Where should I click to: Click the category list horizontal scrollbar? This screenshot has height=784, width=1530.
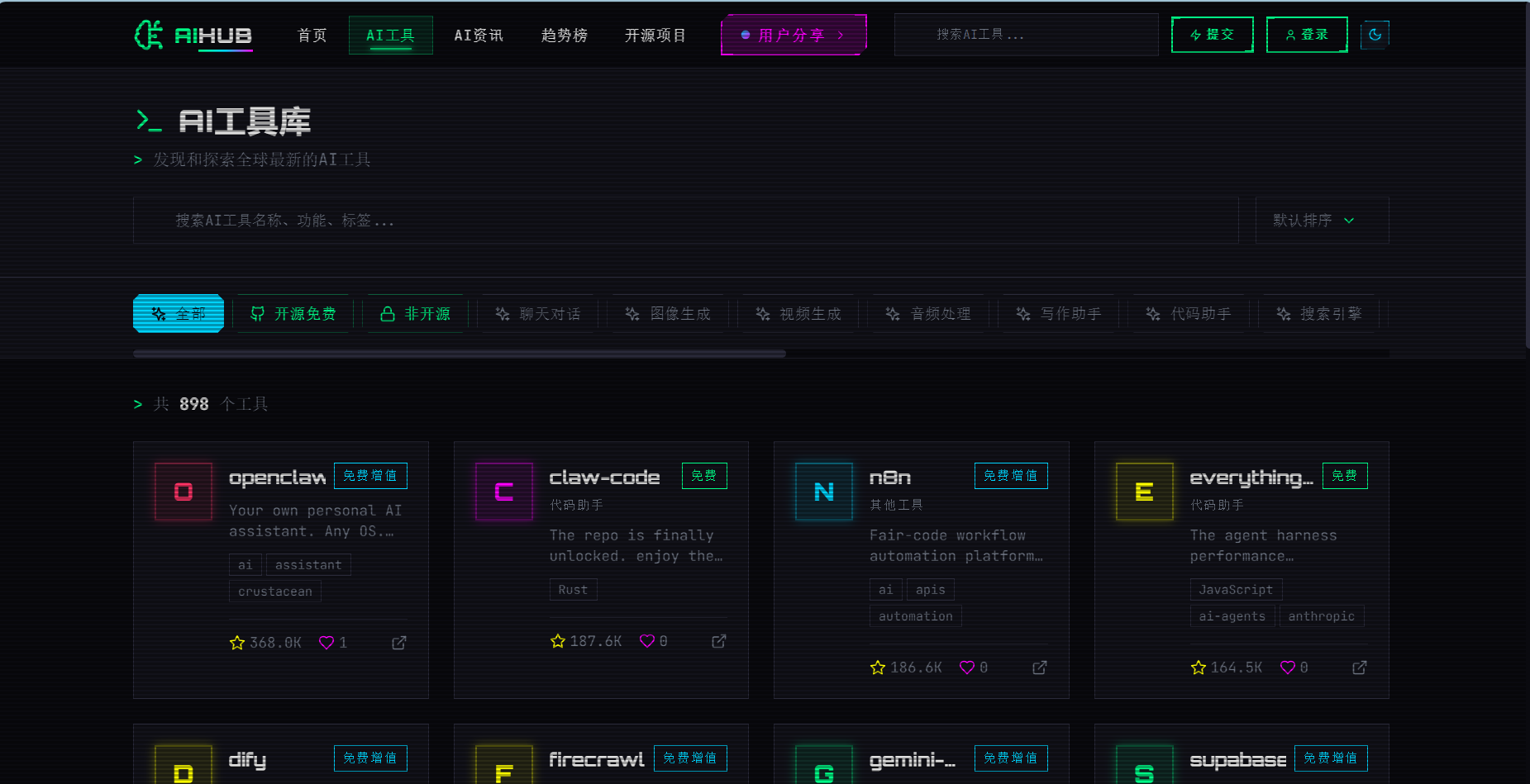460,354
